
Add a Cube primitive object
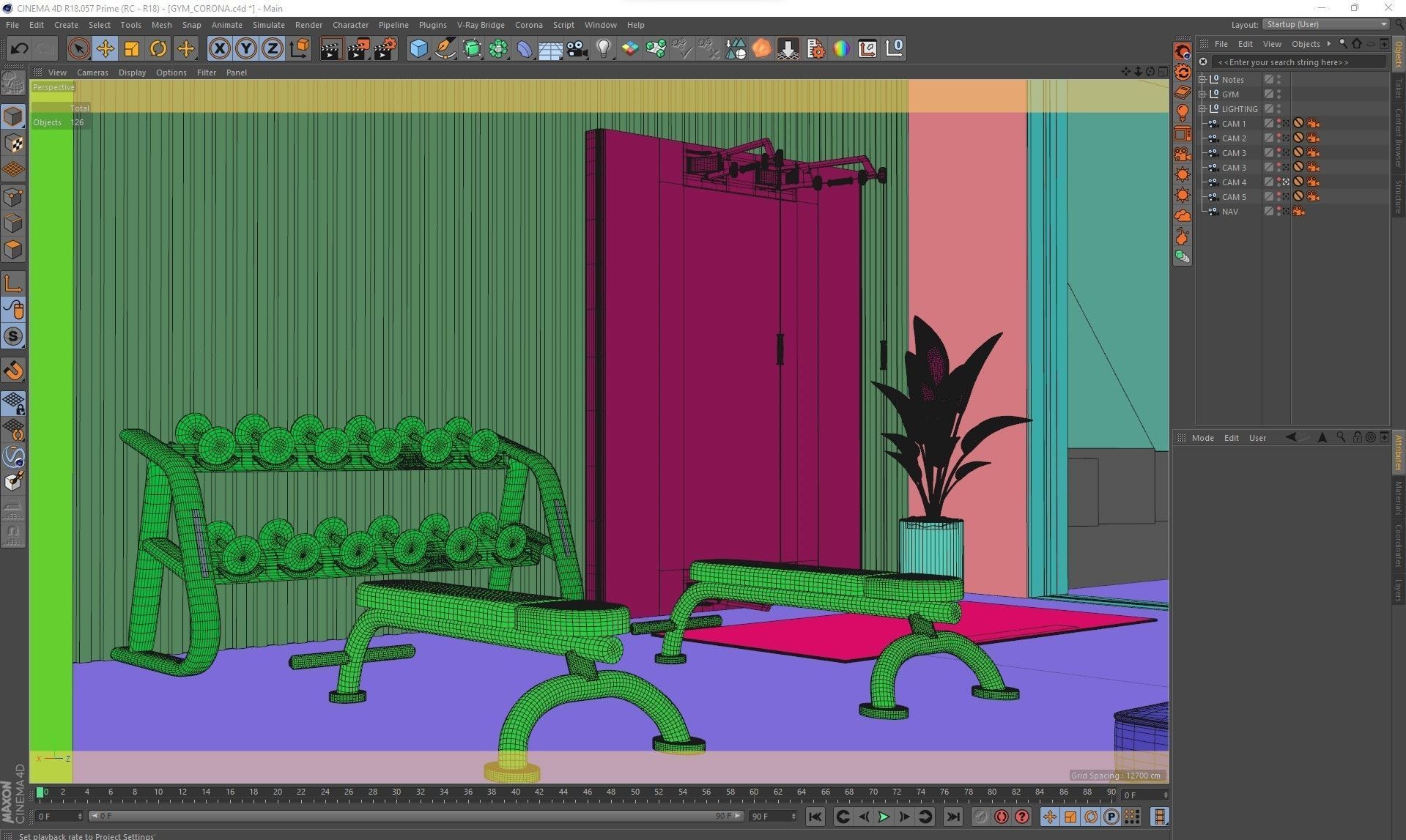point(418,49)
